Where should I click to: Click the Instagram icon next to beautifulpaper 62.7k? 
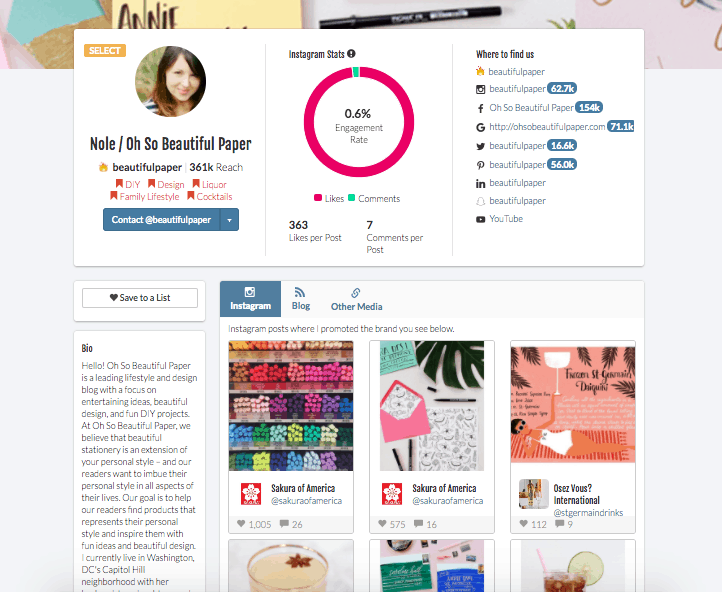[x=480, y=89]
